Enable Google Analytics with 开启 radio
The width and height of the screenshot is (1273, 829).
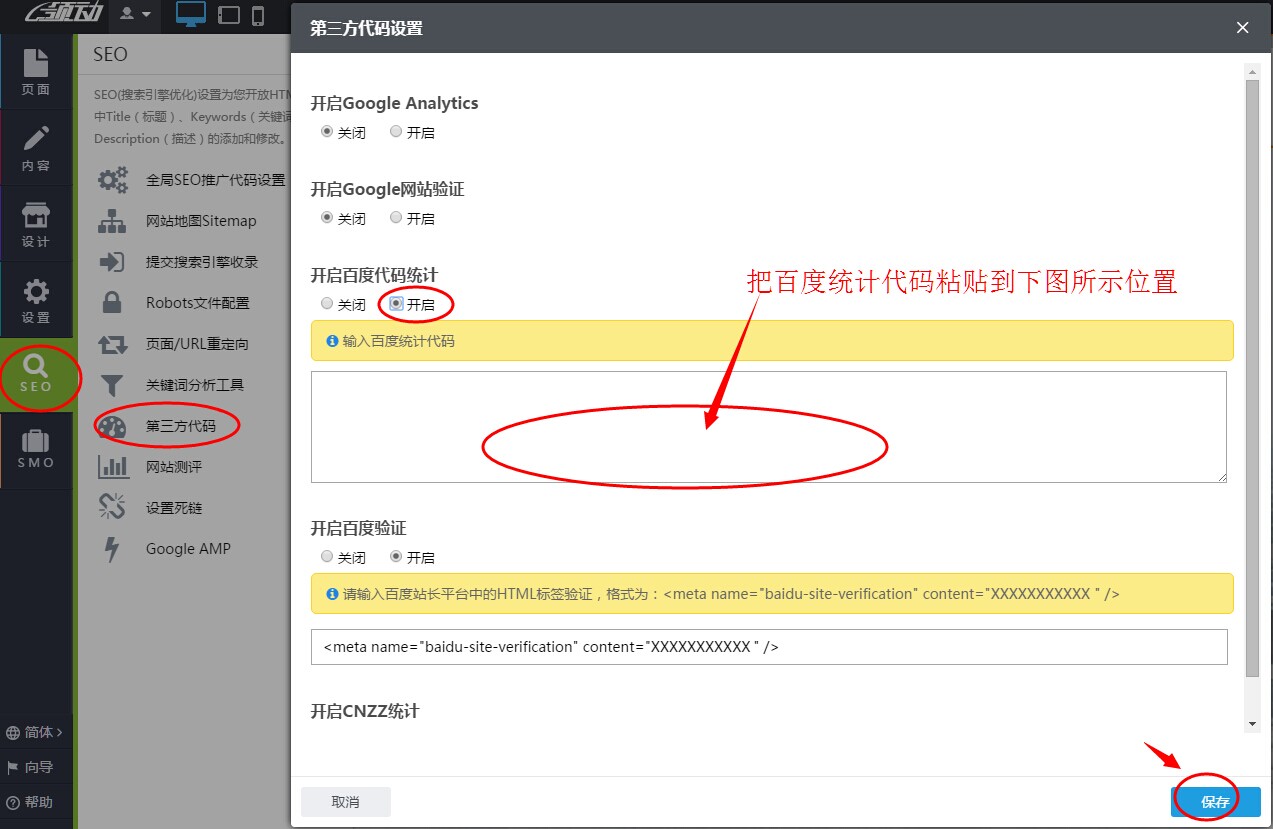[396, 131]
